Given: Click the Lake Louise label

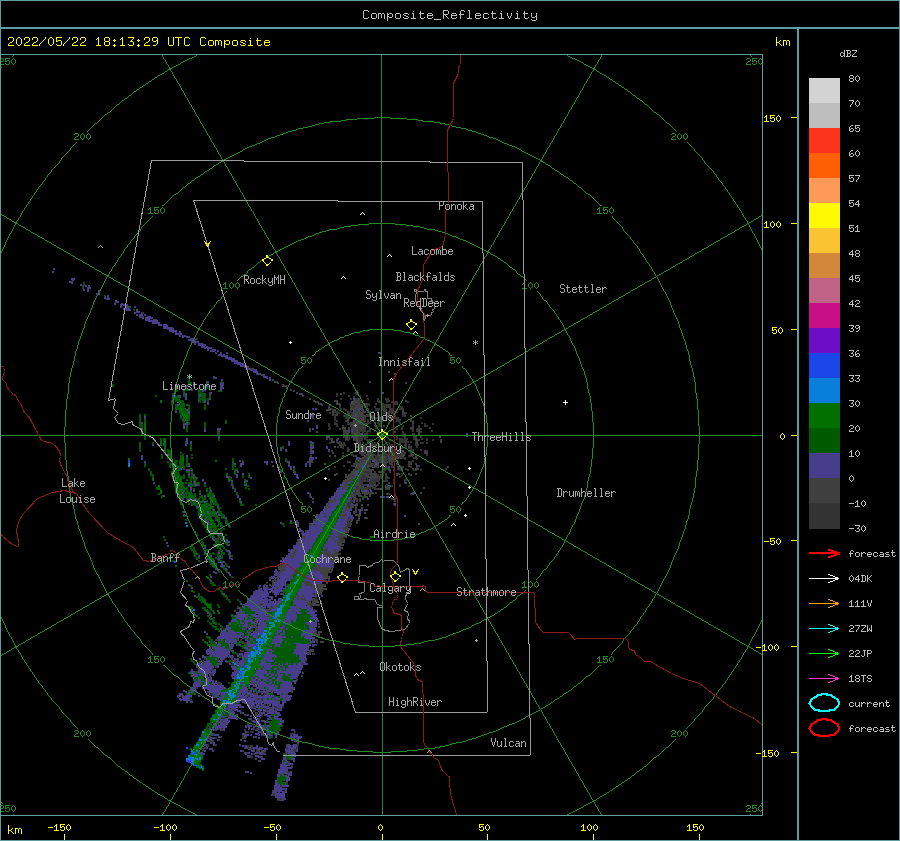Looking at the screenshot, I should tap(77, 491).
